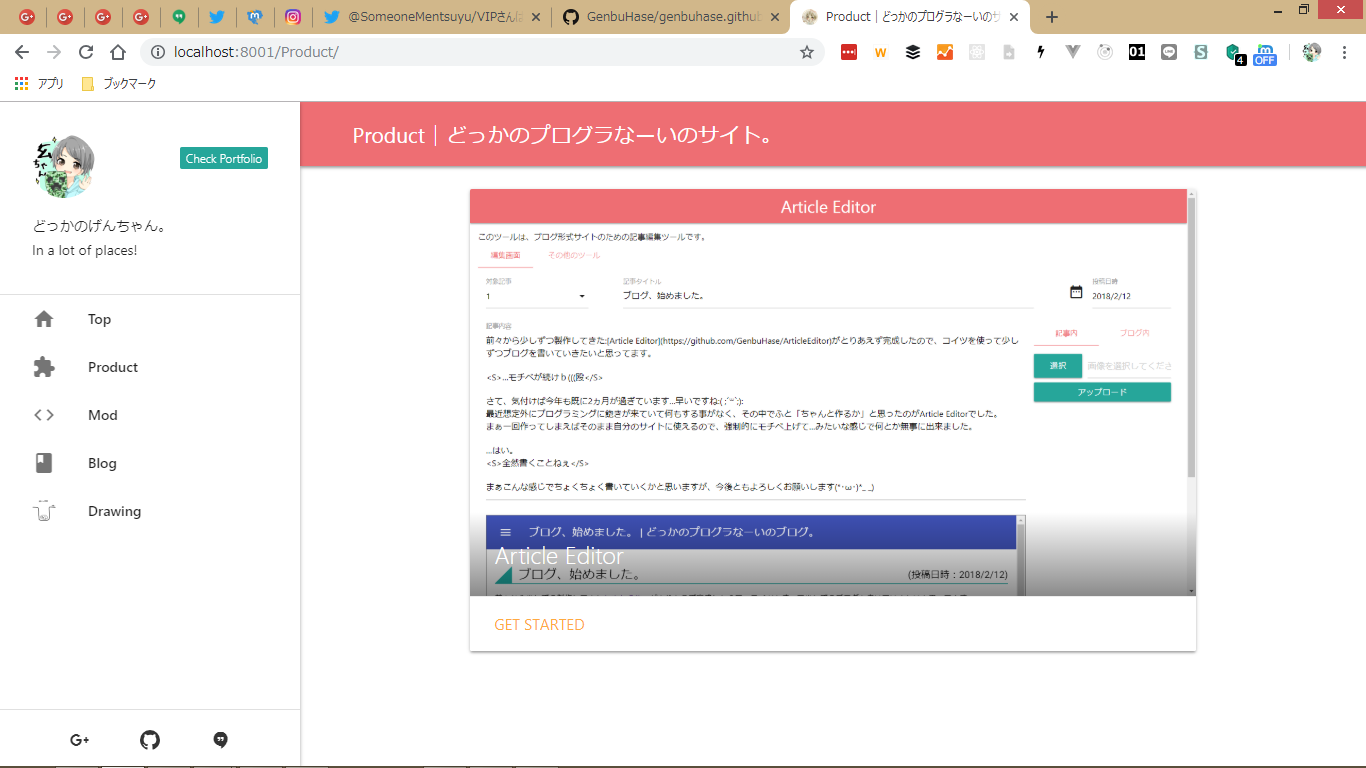Click the GitHub icon in sidebar footer

coord(150,740)
